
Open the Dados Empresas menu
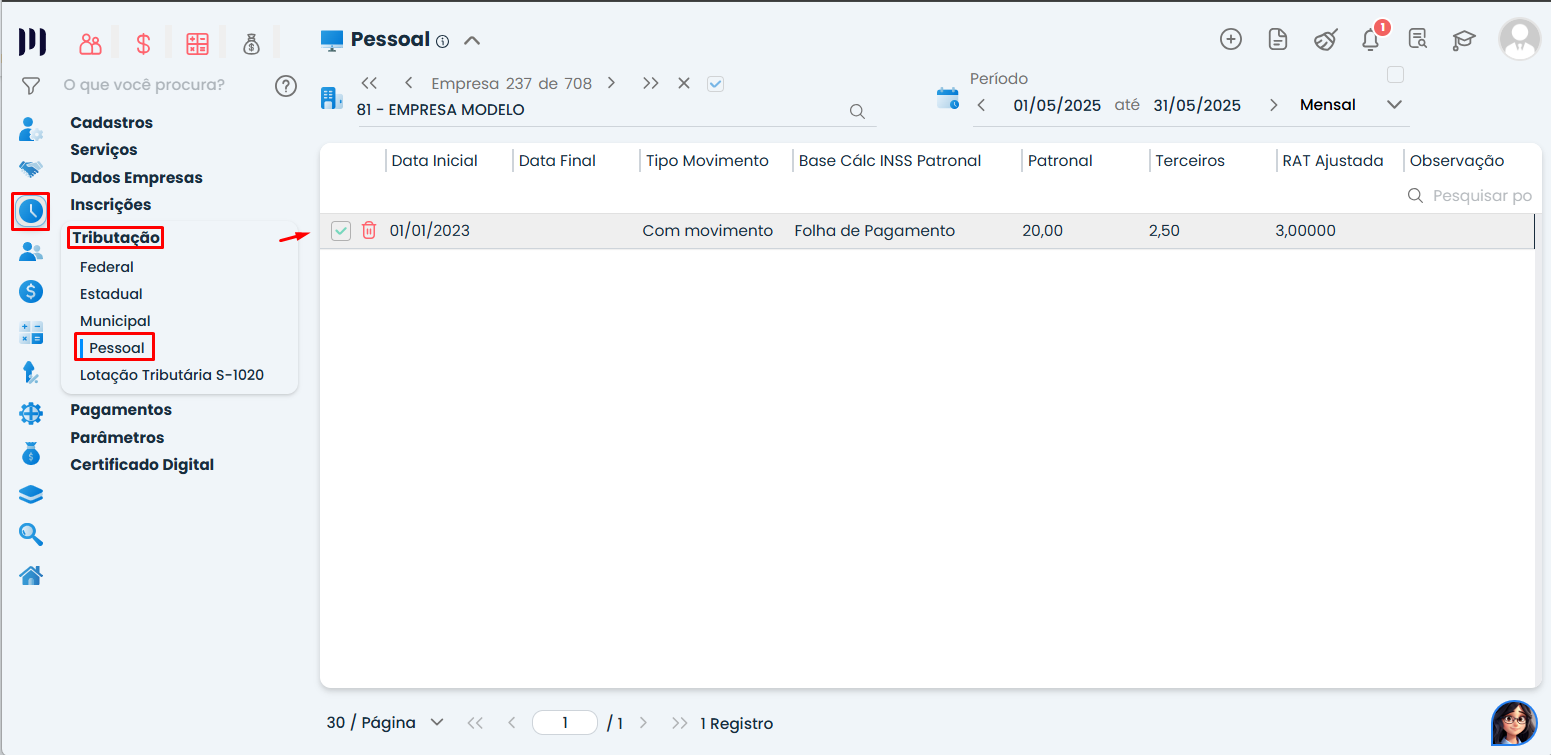coord(136,178)
